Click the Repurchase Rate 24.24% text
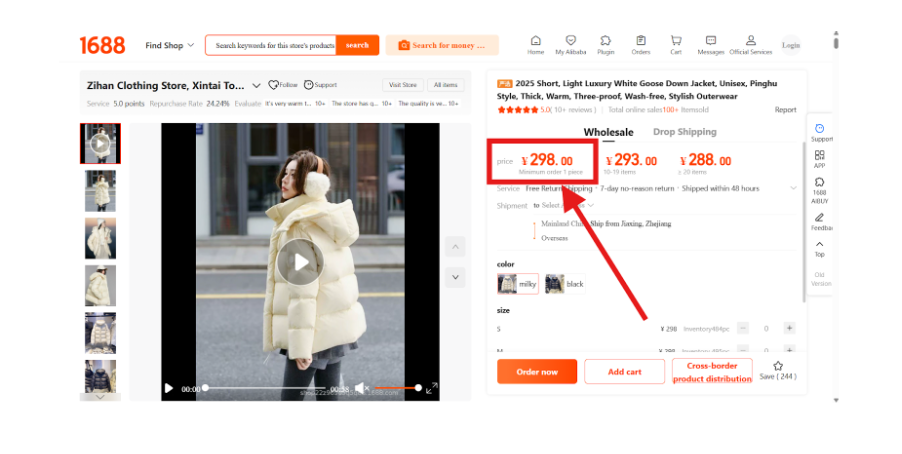The image size is (902, 454). (189, 104)
